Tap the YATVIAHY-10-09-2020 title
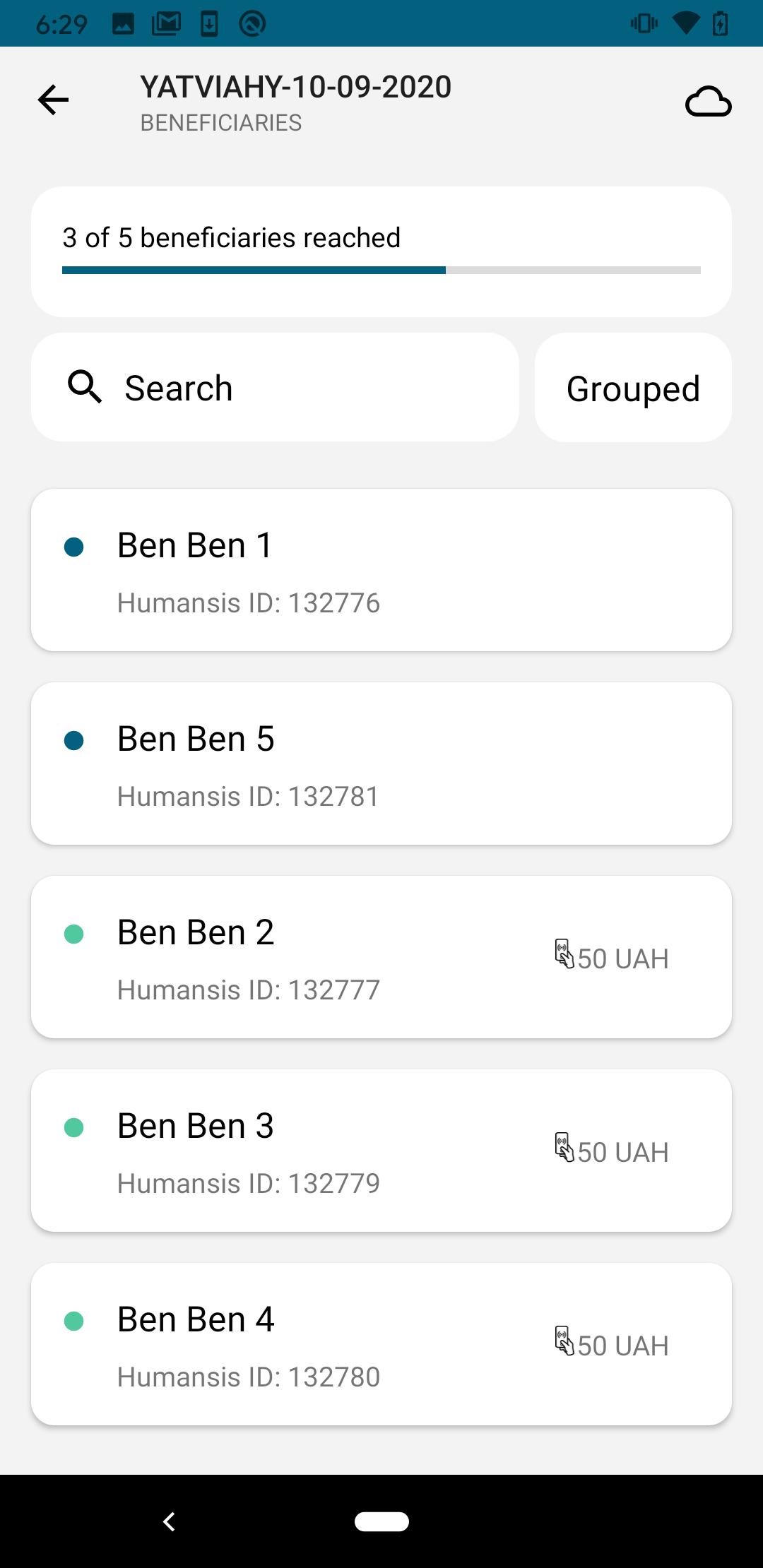This screenshot has width=763, height=1568. [295, 87]
